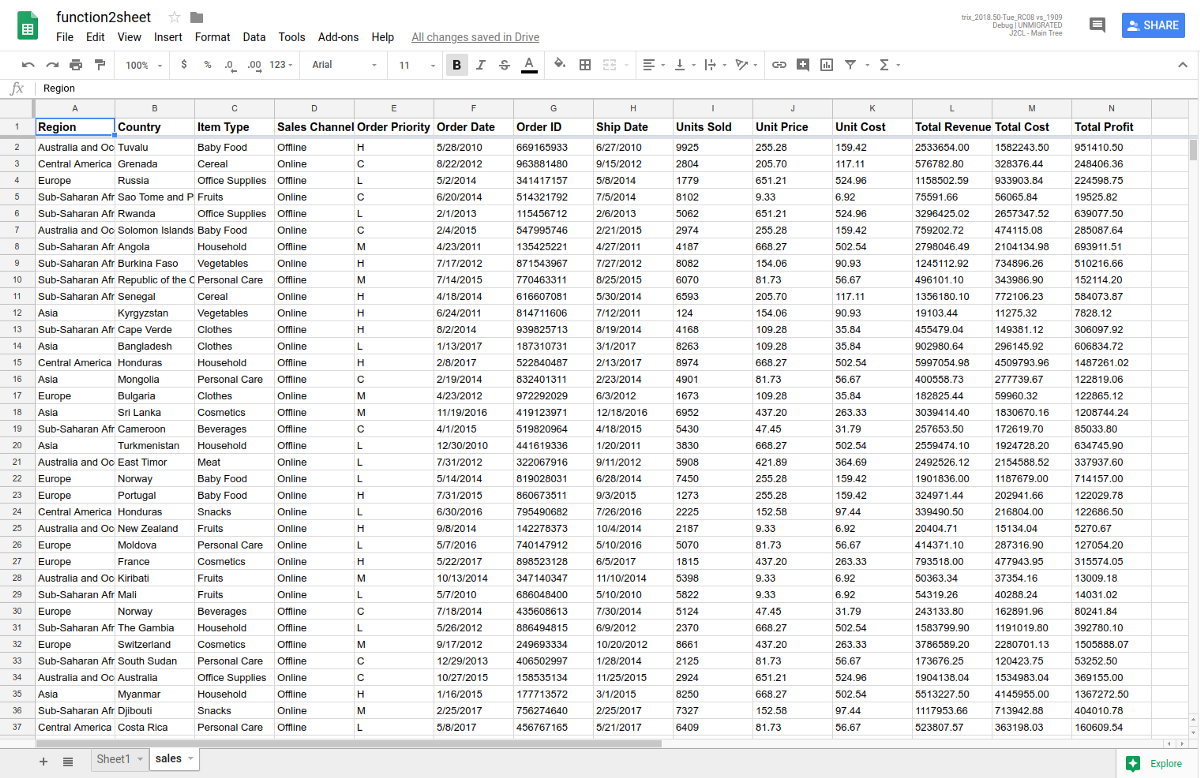This screenshot has width=1200, height=778.
Task: Click the Insert link icon
Action: (x=779, y=65)
